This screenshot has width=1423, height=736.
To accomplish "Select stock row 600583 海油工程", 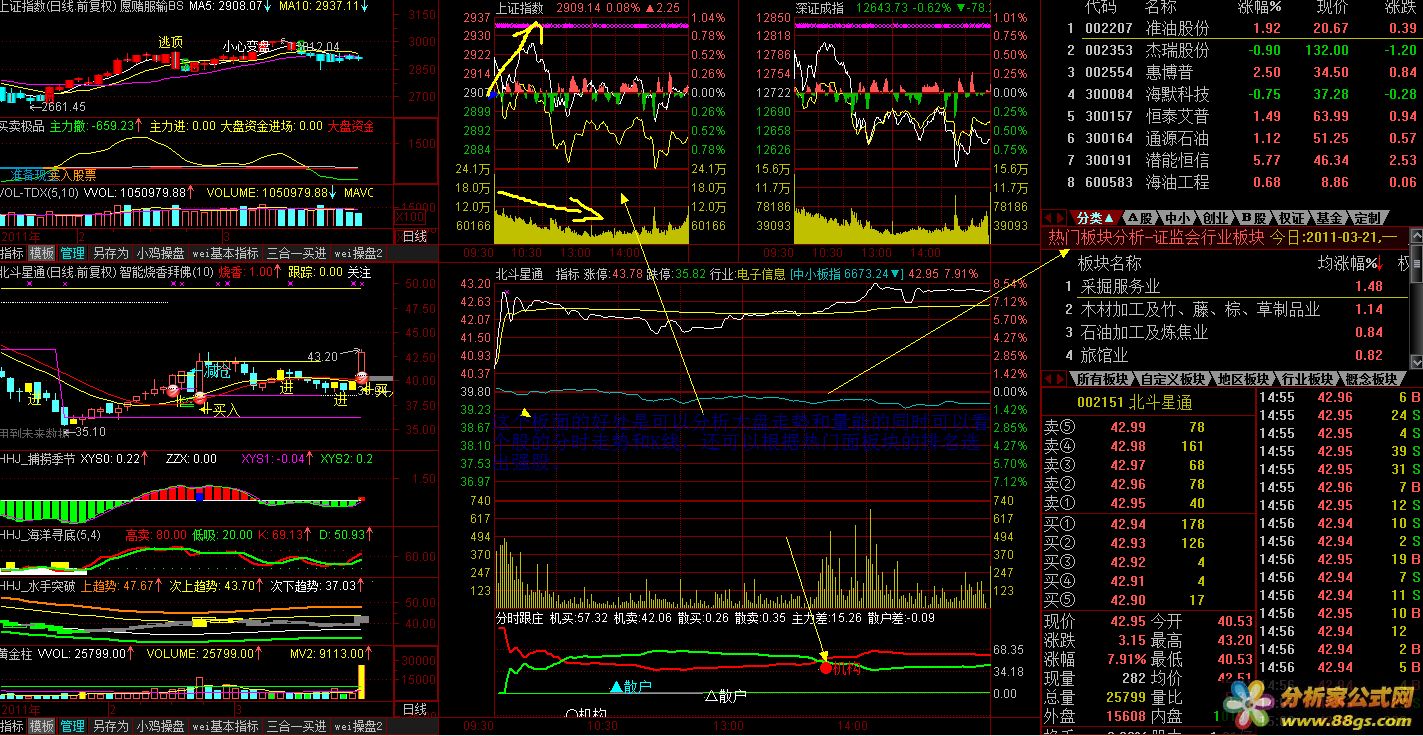I will (1232, 182).
